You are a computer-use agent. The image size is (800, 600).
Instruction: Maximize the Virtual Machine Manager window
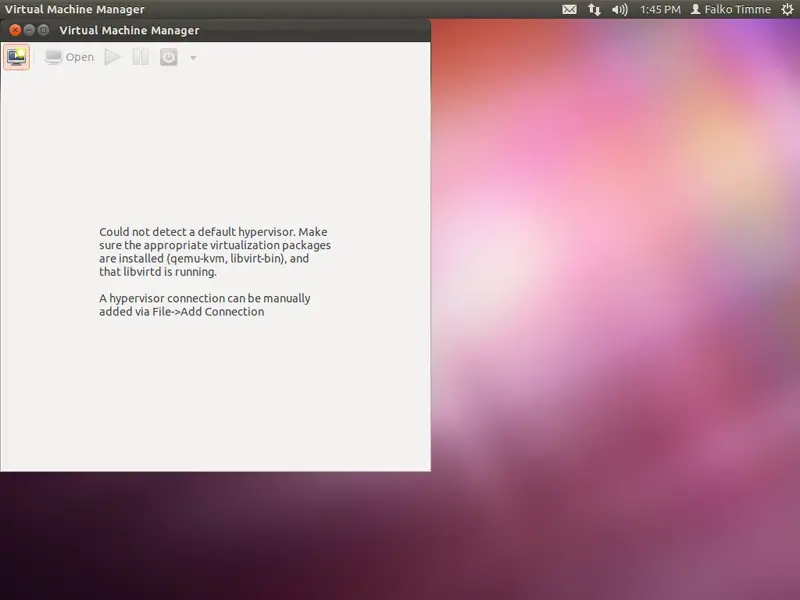(x=43, y=30)
